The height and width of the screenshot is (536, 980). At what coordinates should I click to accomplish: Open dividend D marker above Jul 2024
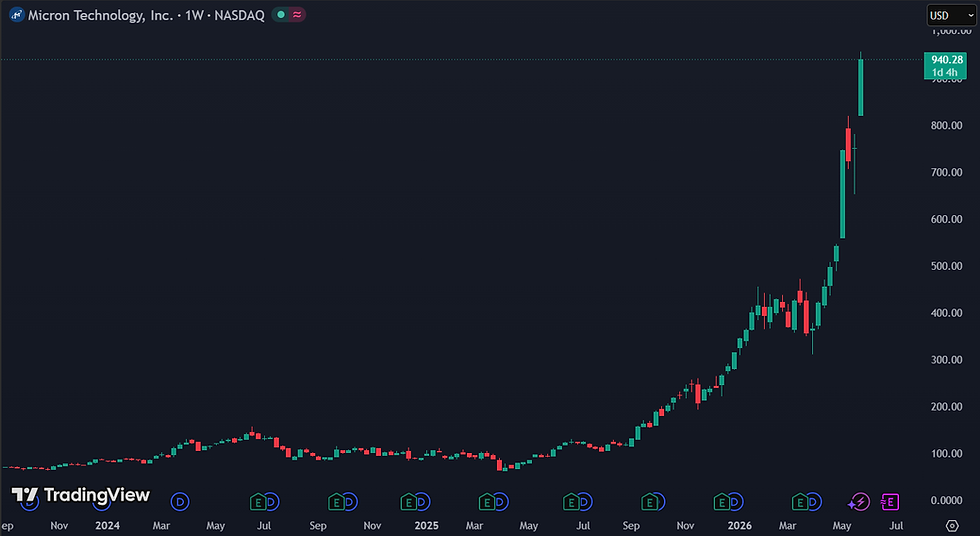coord(271,501)
